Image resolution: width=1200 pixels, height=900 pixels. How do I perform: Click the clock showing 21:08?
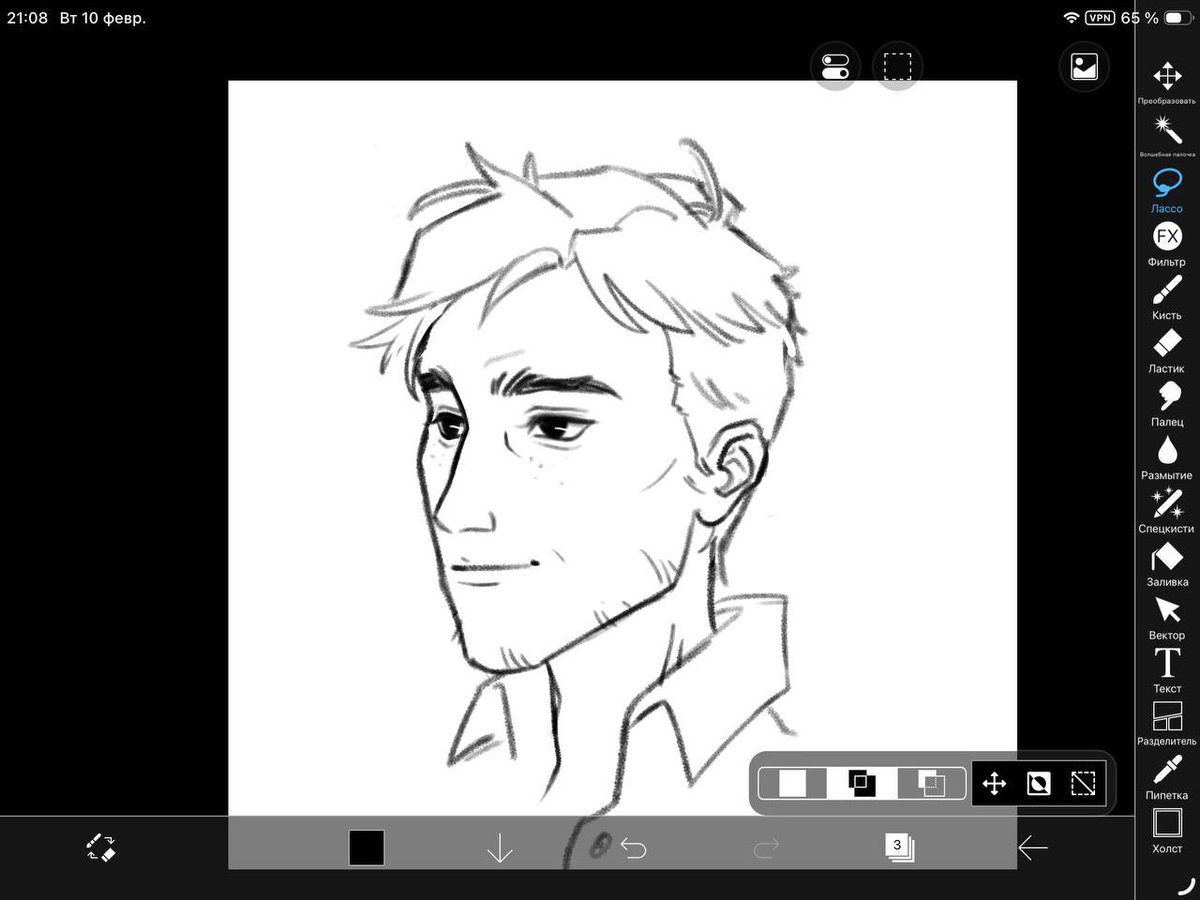[x=27, y=18]
